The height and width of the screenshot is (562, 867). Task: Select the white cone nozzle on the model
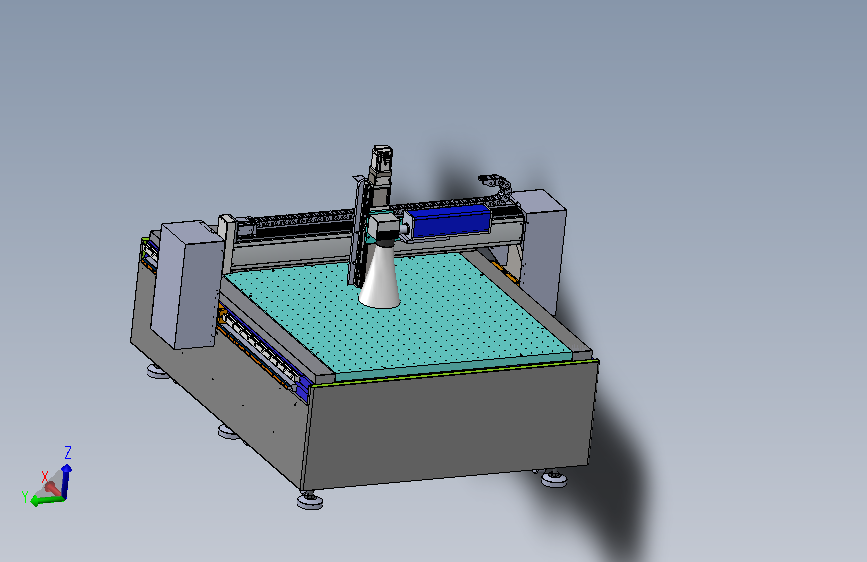click(x=380, y=276)
